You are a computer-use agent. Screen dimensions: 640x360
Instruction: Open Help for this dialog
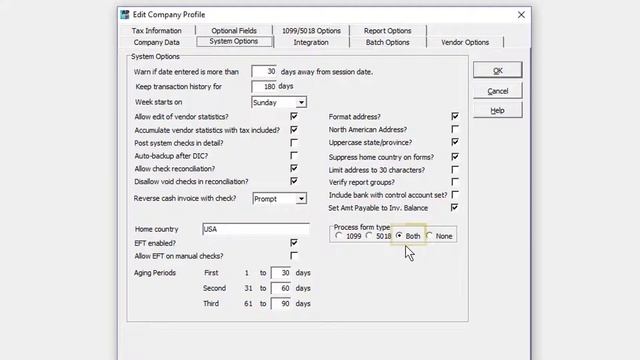coord(498,111)
